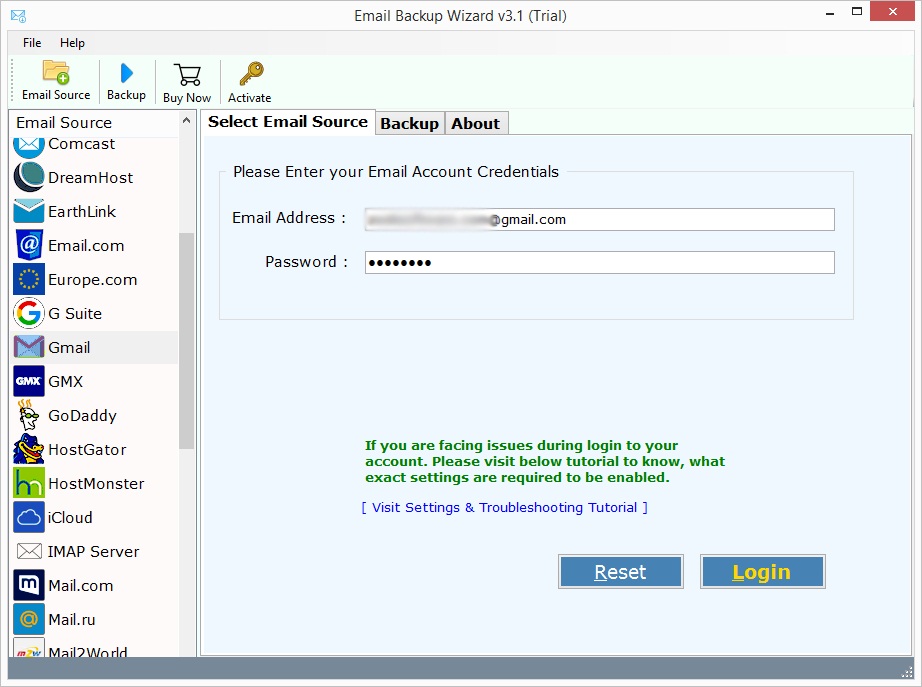Viewport: 922px width, 687px height.
Task: Switch to Select Email Source tab
Action: click(x=288, y=122)
